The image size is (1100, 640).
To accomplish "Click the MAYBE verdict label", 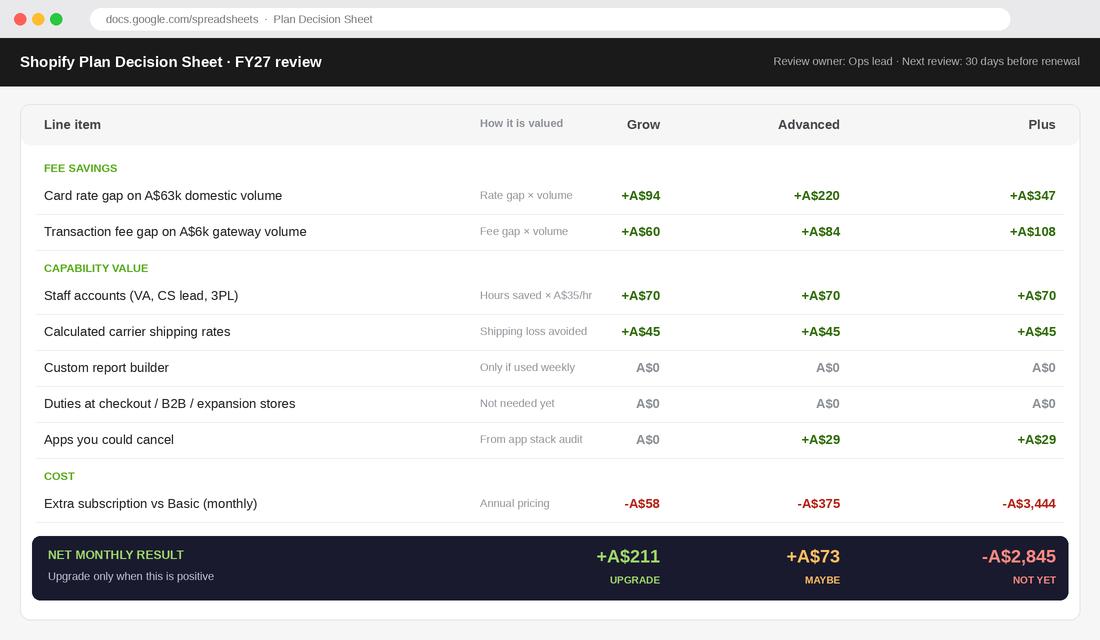I will coord(822,580).
